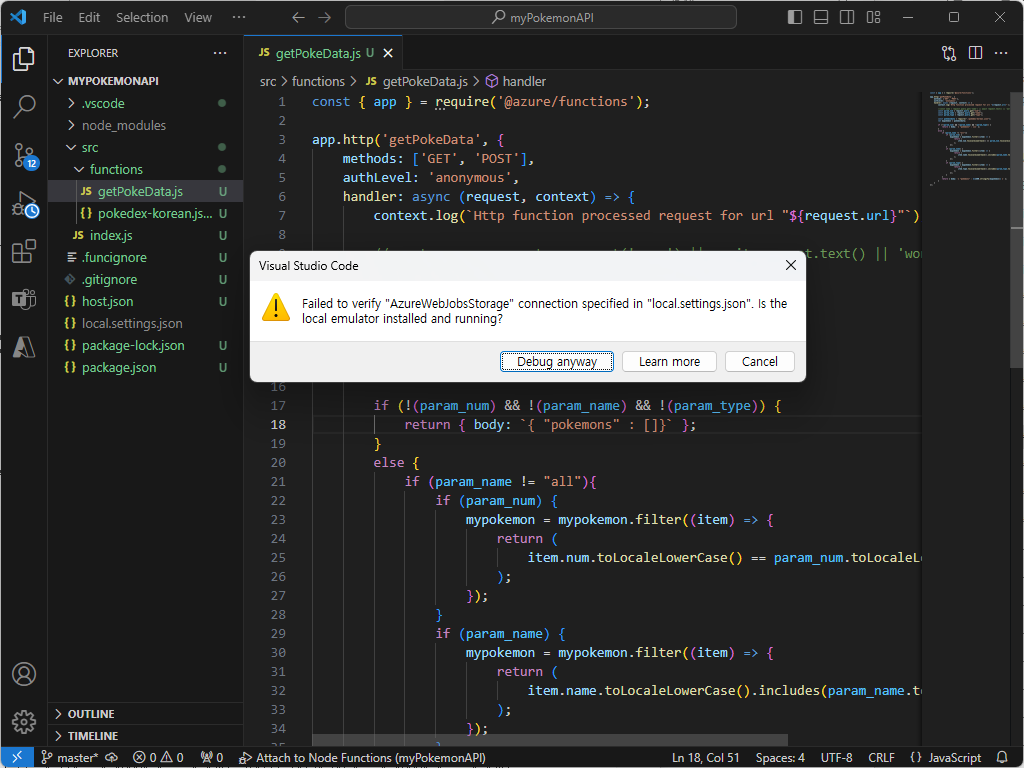Open the Accounts menu icon
The width and height of the screenshot is (1024, 768).
24,674
